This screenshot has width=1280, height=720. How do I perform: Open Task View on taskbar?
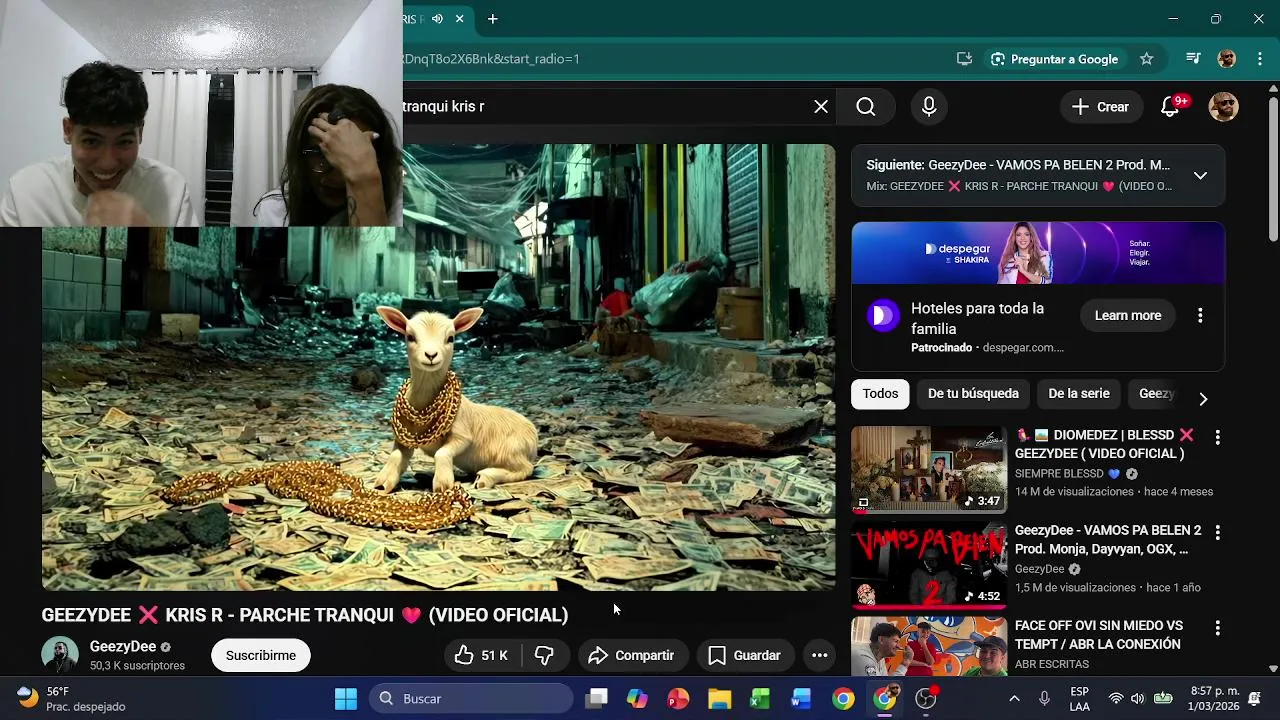click(597, 699)
